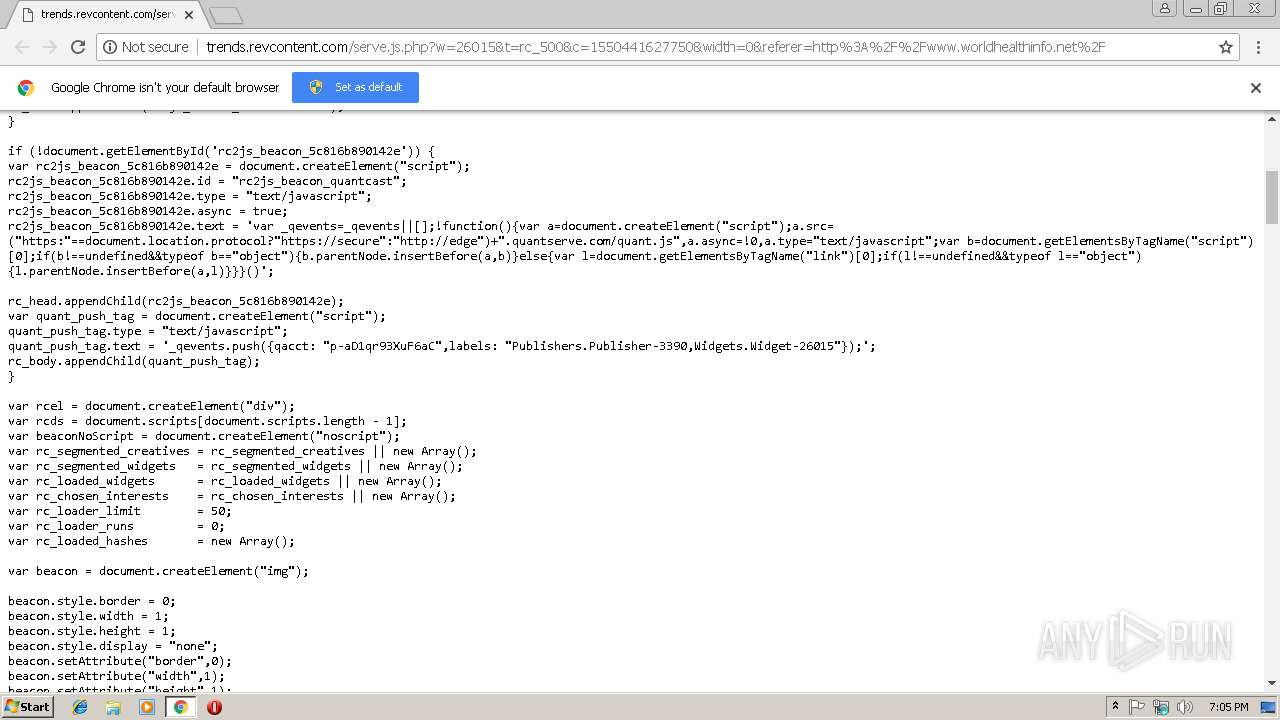Viewport: 1280px width, 720px height.
Task: Click the line 'var rc_loader_limit = 50;'
Action: coord(120,511)
